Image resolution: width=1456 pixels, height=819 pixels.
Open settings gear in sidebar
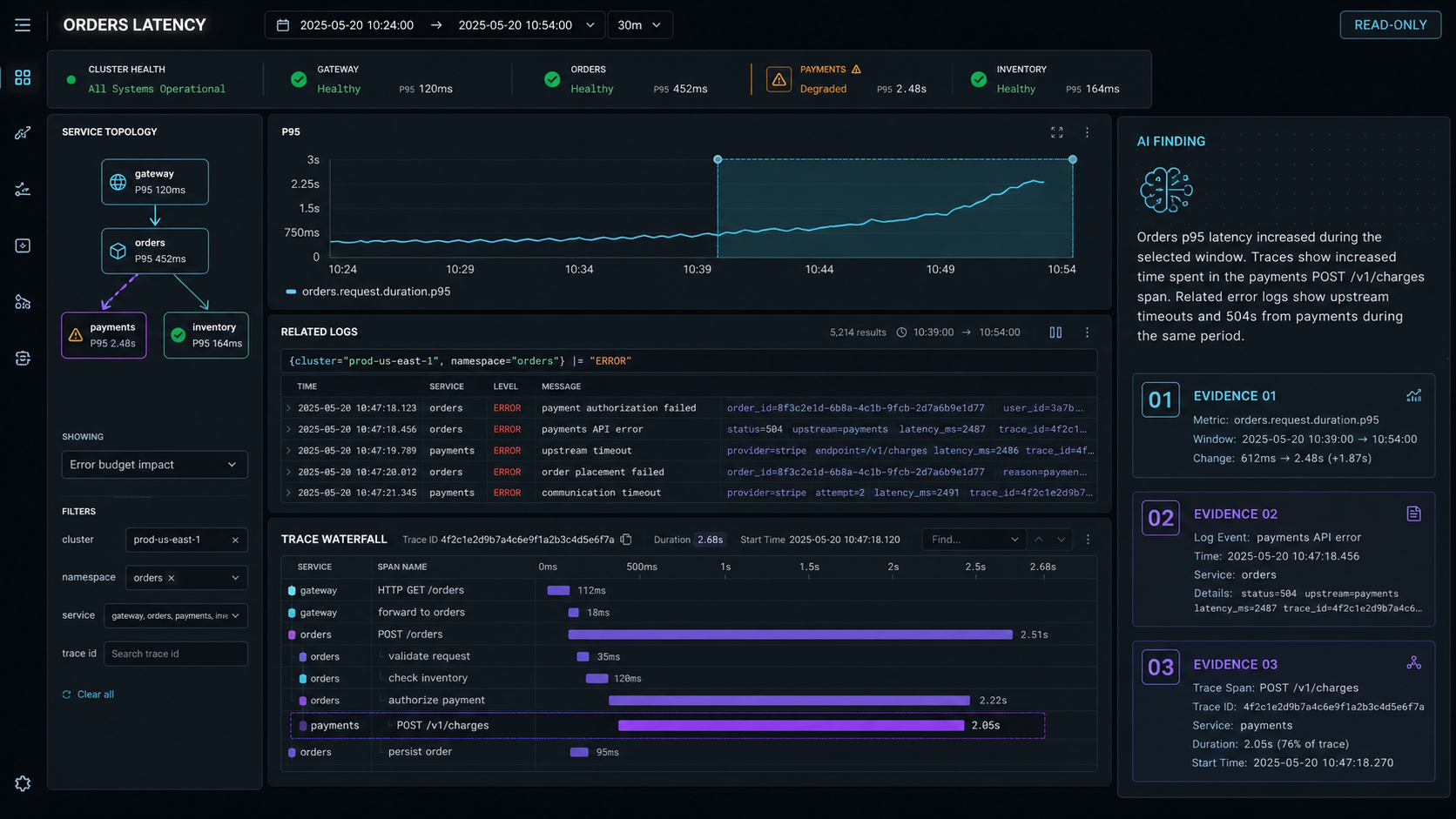[23, 783]
